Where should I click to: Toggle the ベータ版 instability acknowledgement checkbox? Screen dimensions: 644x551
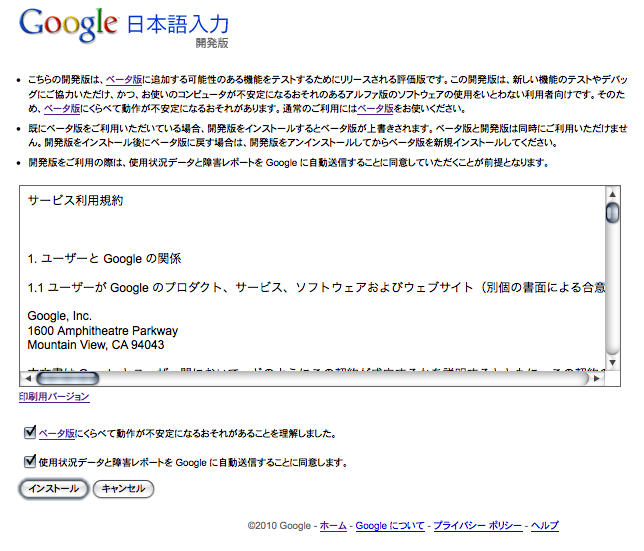tap(30, 432)
